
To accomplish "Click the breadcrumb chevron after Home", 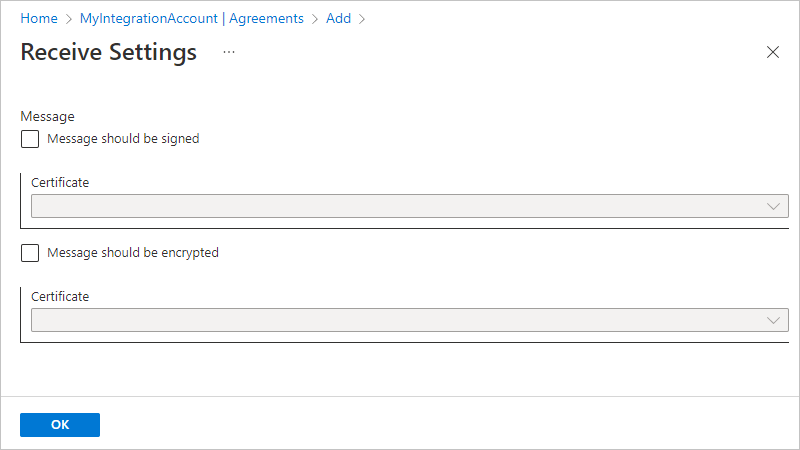I will point(68,18).
